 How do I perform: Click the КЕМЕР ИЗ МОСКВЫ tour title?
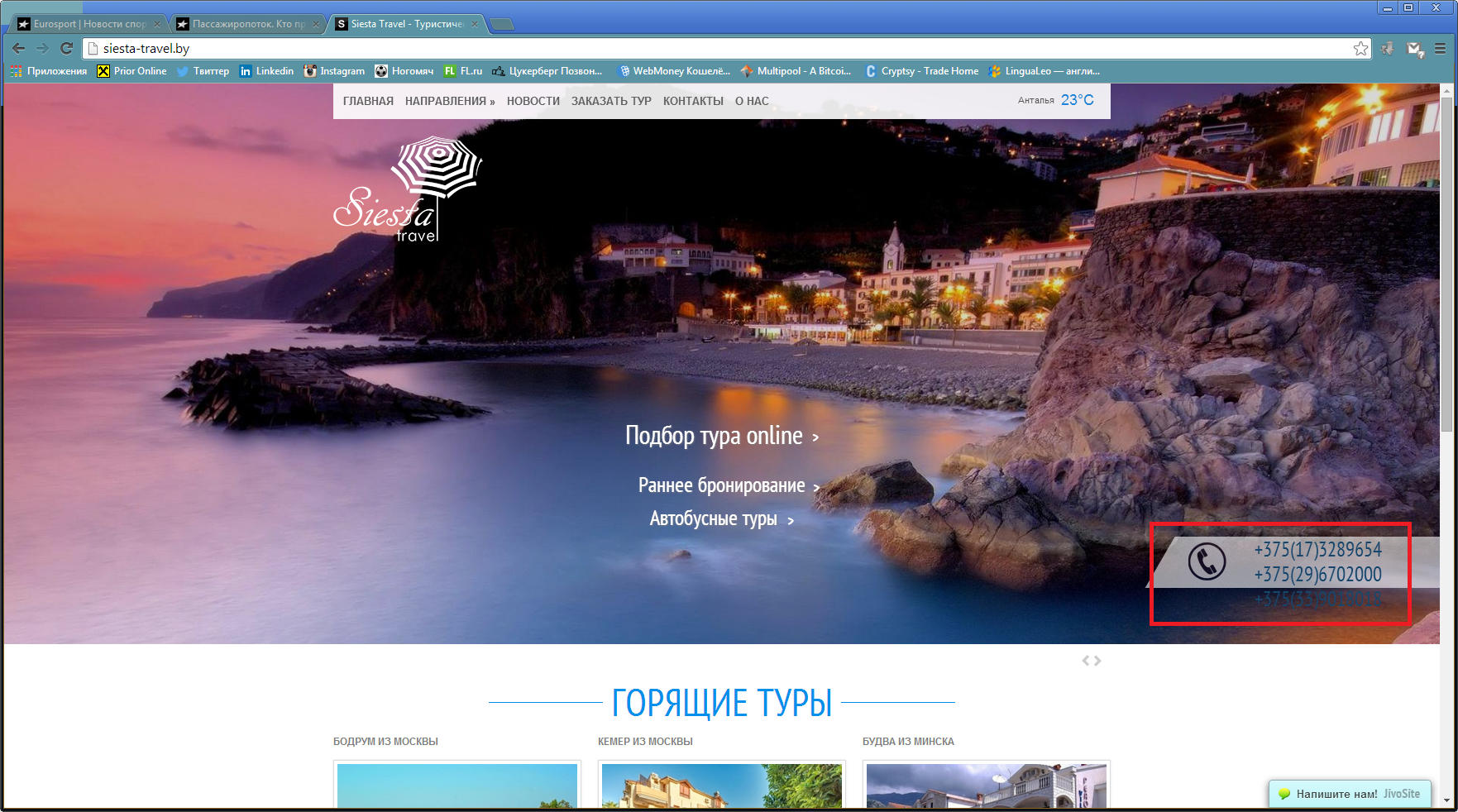645,742
